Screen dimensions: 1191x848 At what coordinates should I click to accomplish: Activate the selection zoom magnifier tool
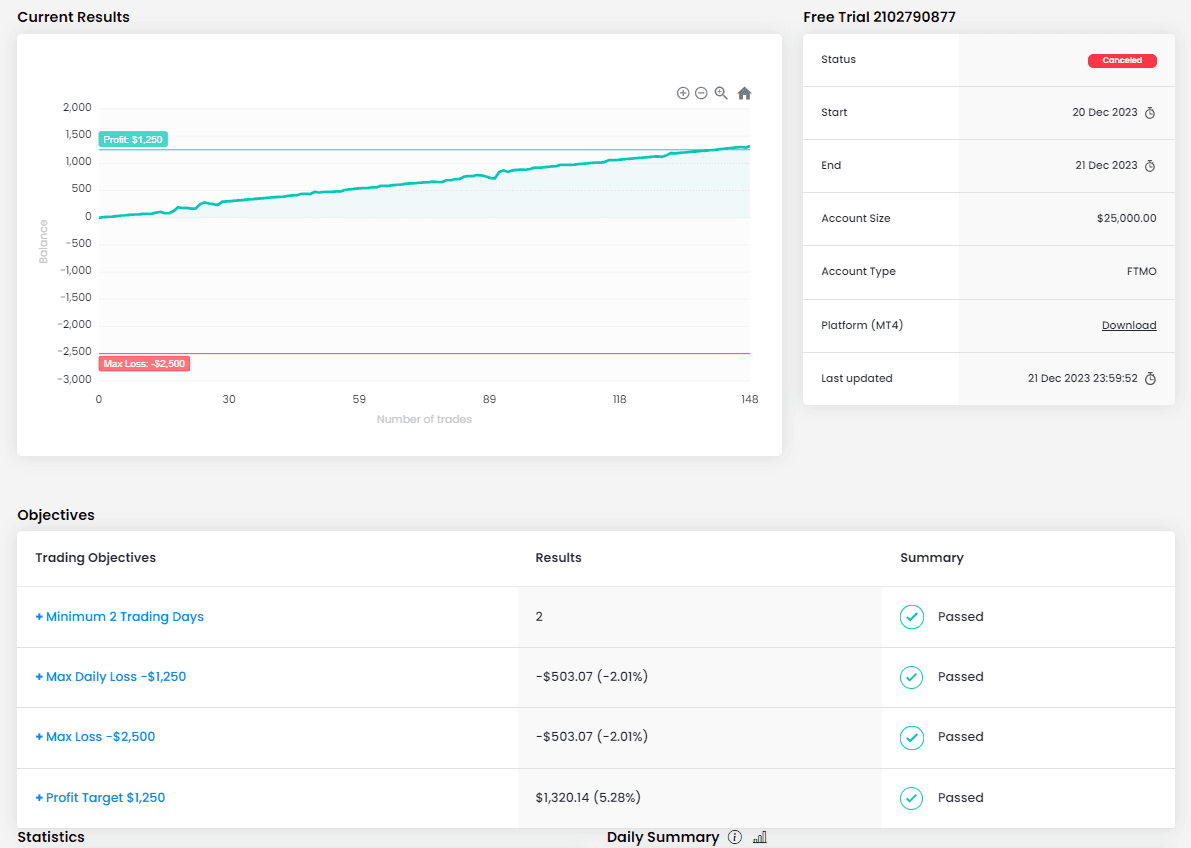[x=721, y=93]
